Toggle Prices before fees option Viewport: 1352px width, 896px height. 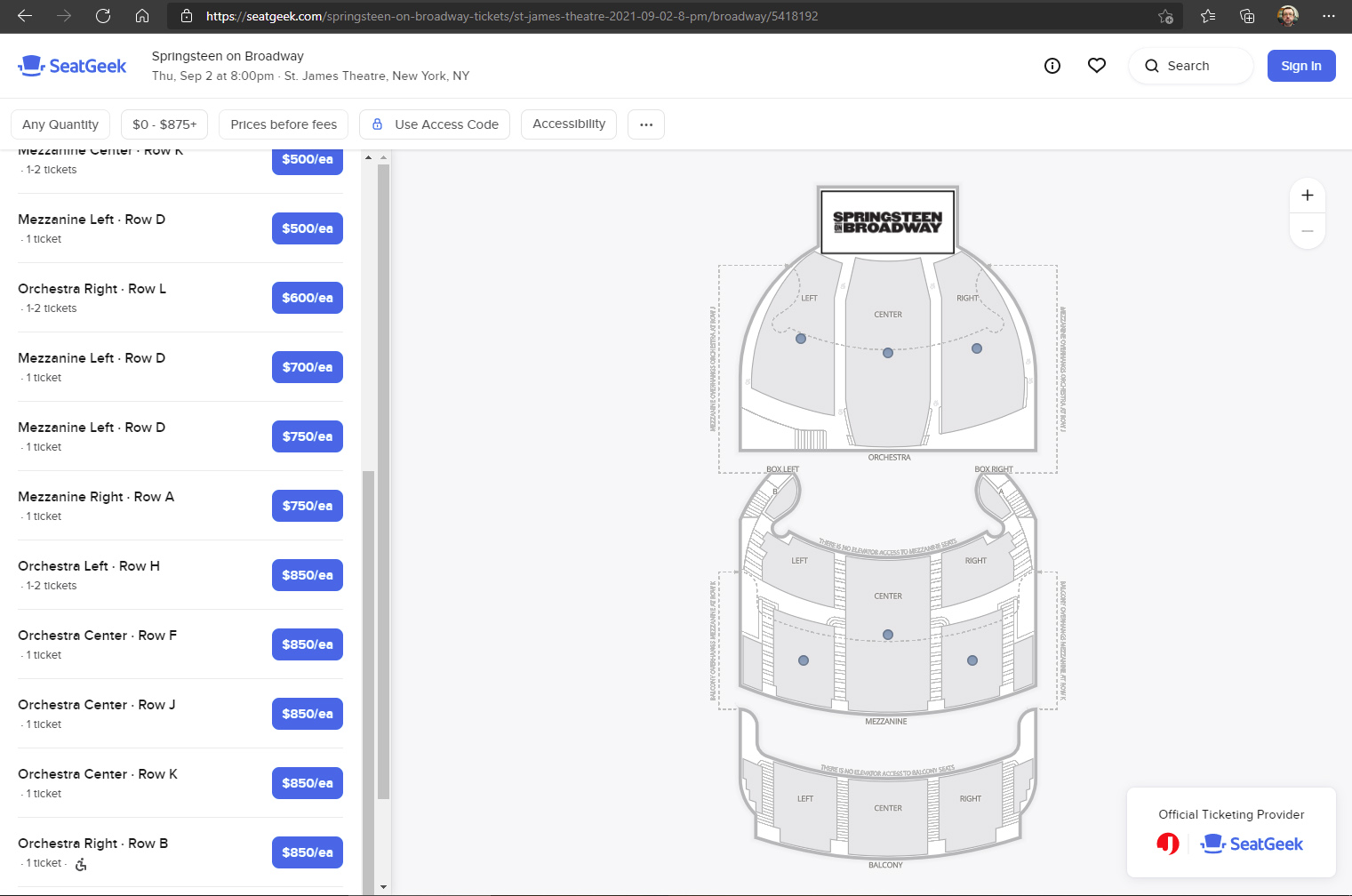click(x=284, y=124)
